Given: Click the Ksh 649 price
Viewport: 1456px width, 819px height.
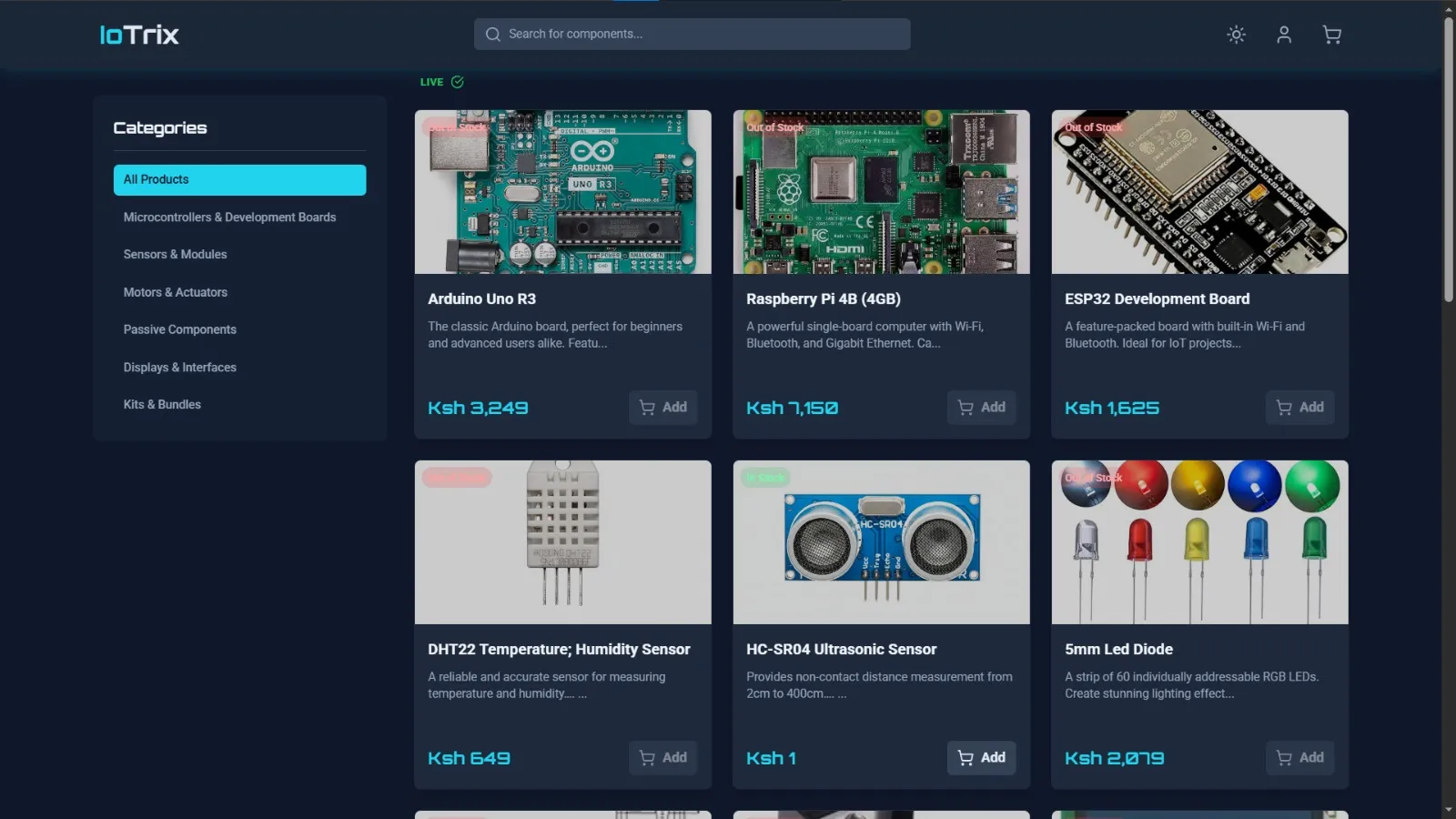Looking at the screenshot, I should pyautogui.click(x=470, y=758).
